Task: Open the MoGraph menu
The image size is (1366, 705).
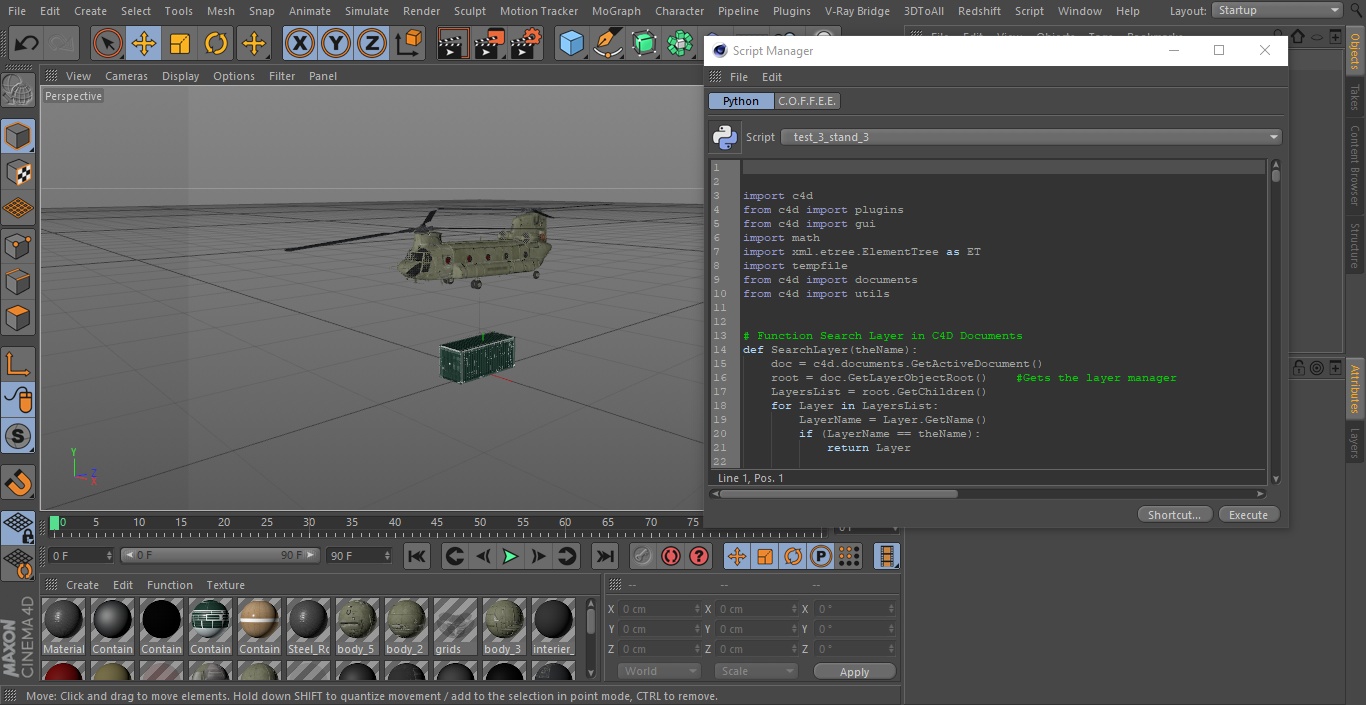Action: 616,11
